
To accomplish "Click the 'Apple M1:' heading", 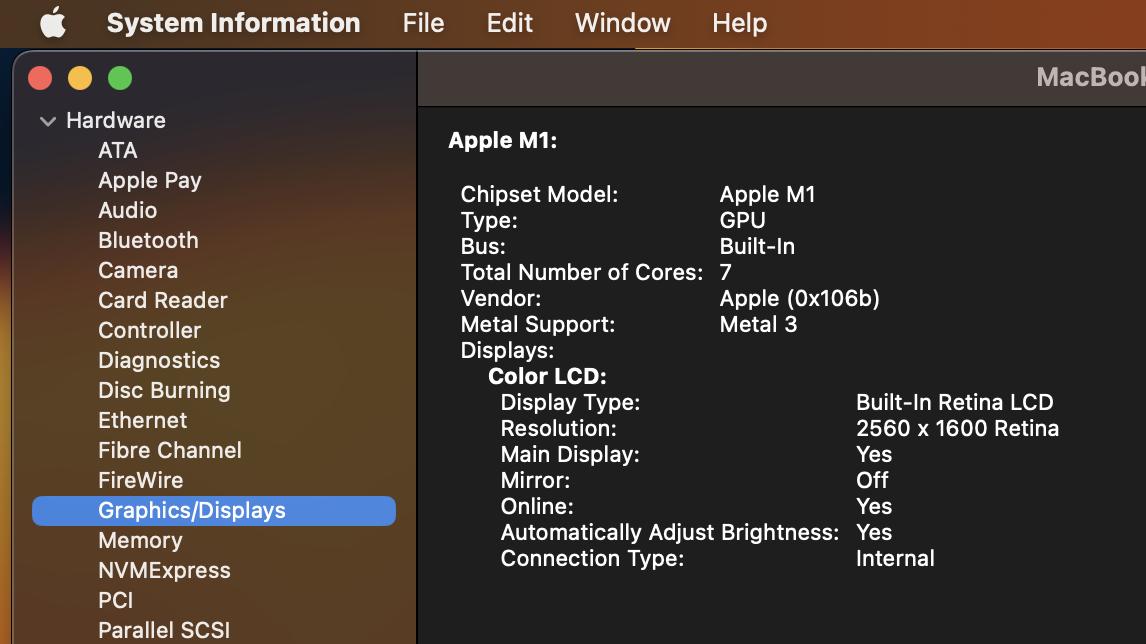I will click(x=503, y=140).
